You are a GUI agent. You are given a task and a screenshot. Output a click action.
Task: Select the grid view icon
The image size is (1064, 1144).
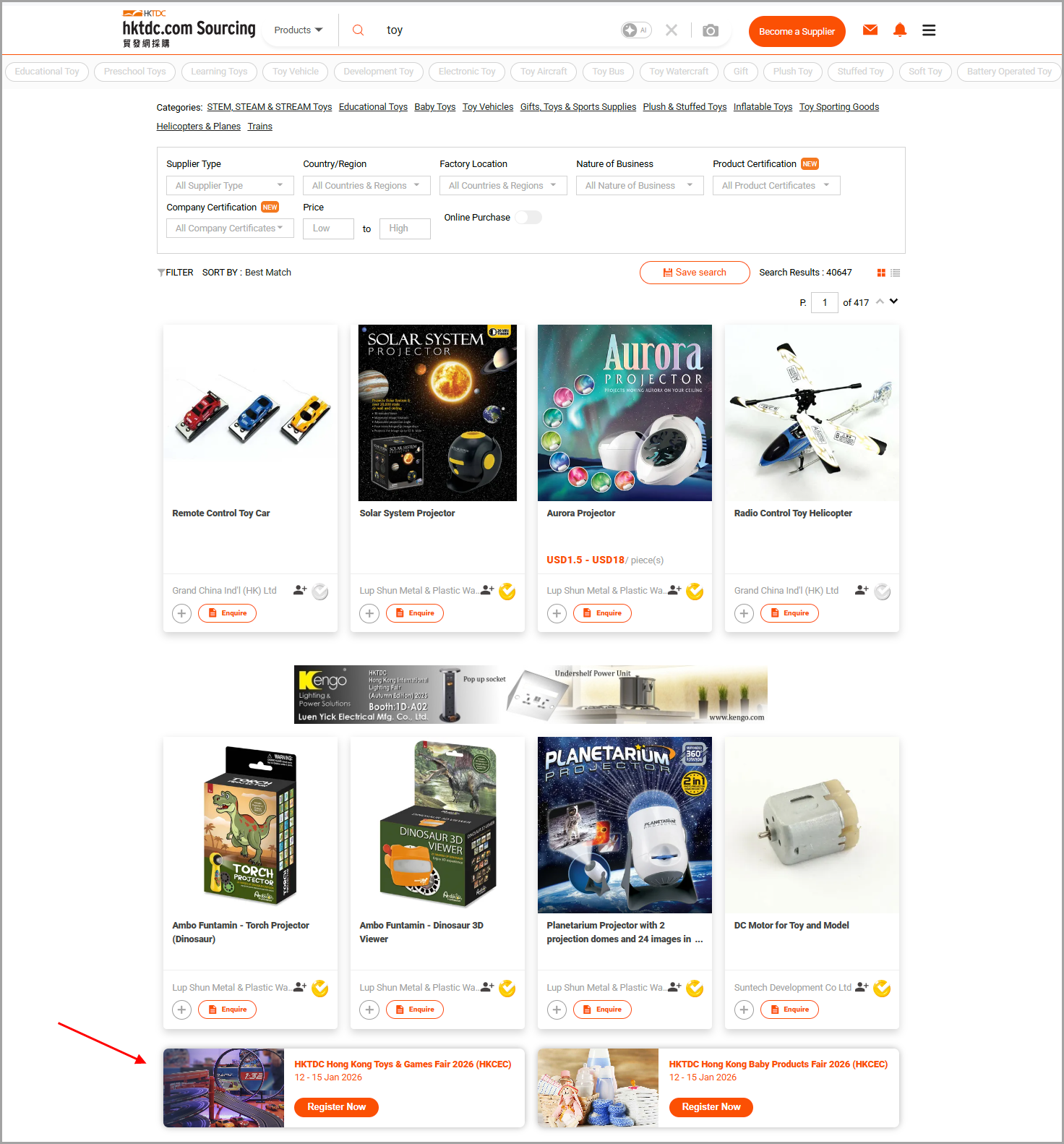point(881,273)
